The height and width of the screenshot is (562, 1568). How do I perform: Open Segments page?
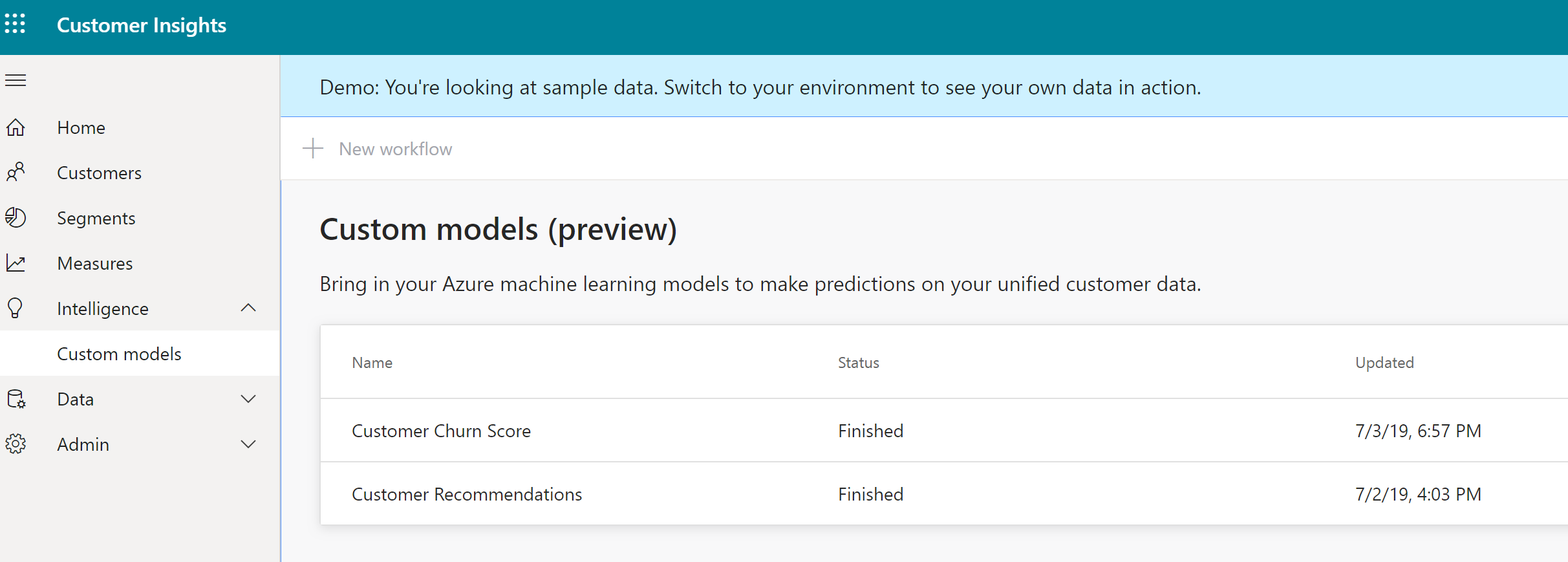tap(96, 218)
